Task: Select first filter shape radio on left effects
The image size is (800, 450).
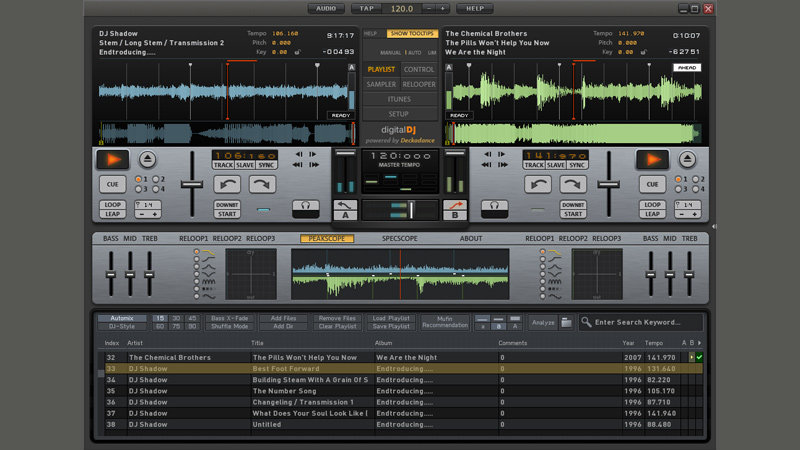Action: 196,252
